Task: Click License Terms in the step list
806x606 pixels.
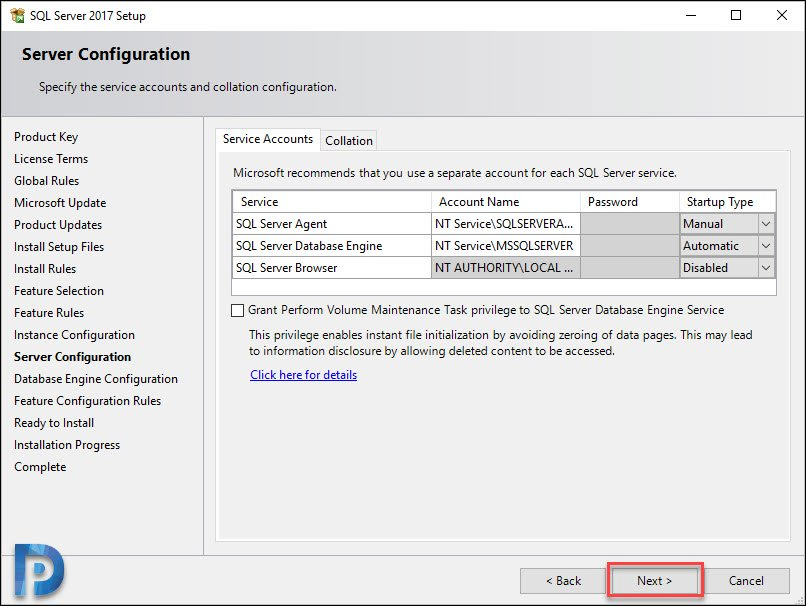Action: point(51,159)
